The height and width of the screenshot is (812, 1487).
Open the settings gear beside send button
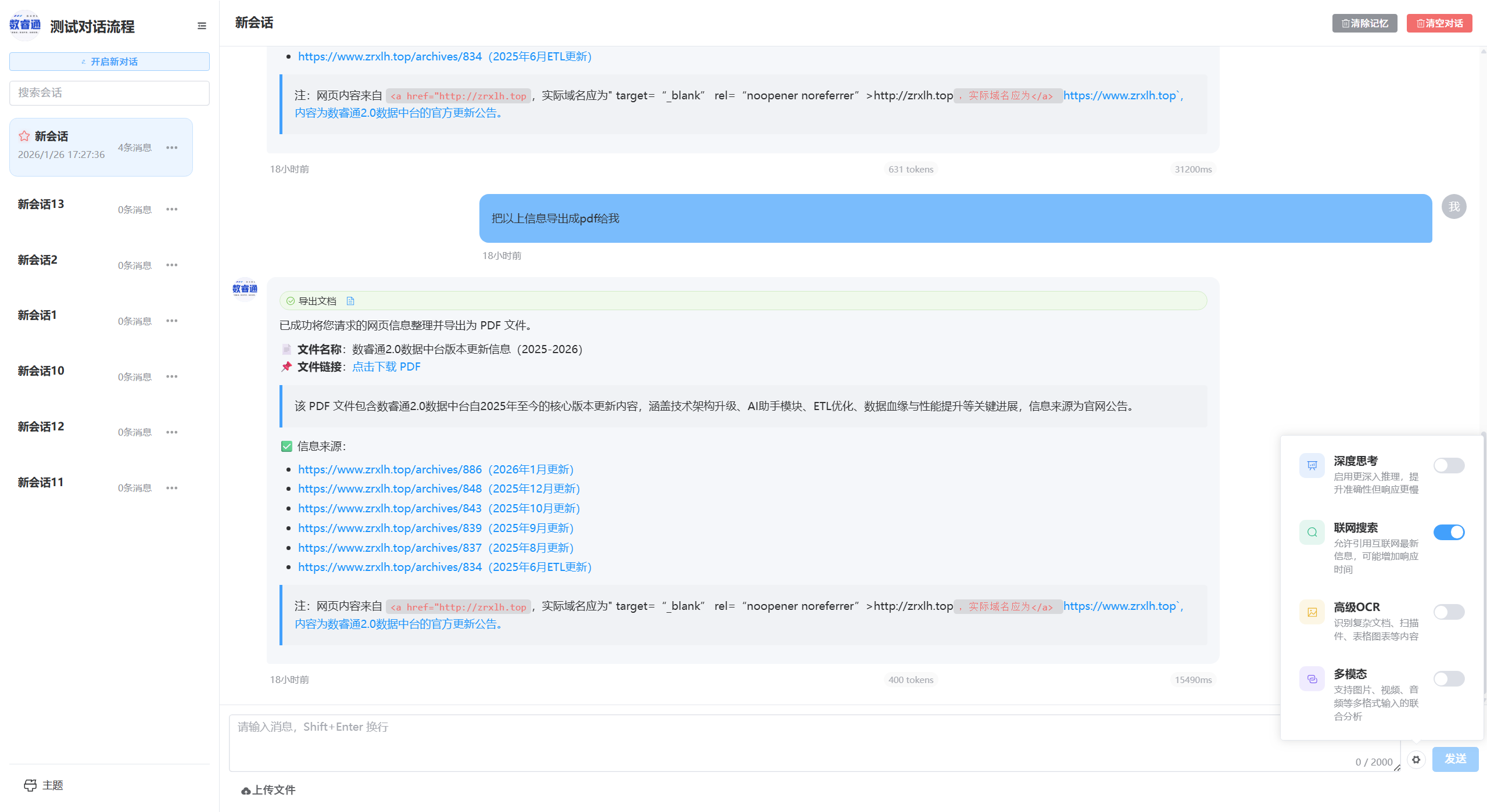pos(1416,759)
